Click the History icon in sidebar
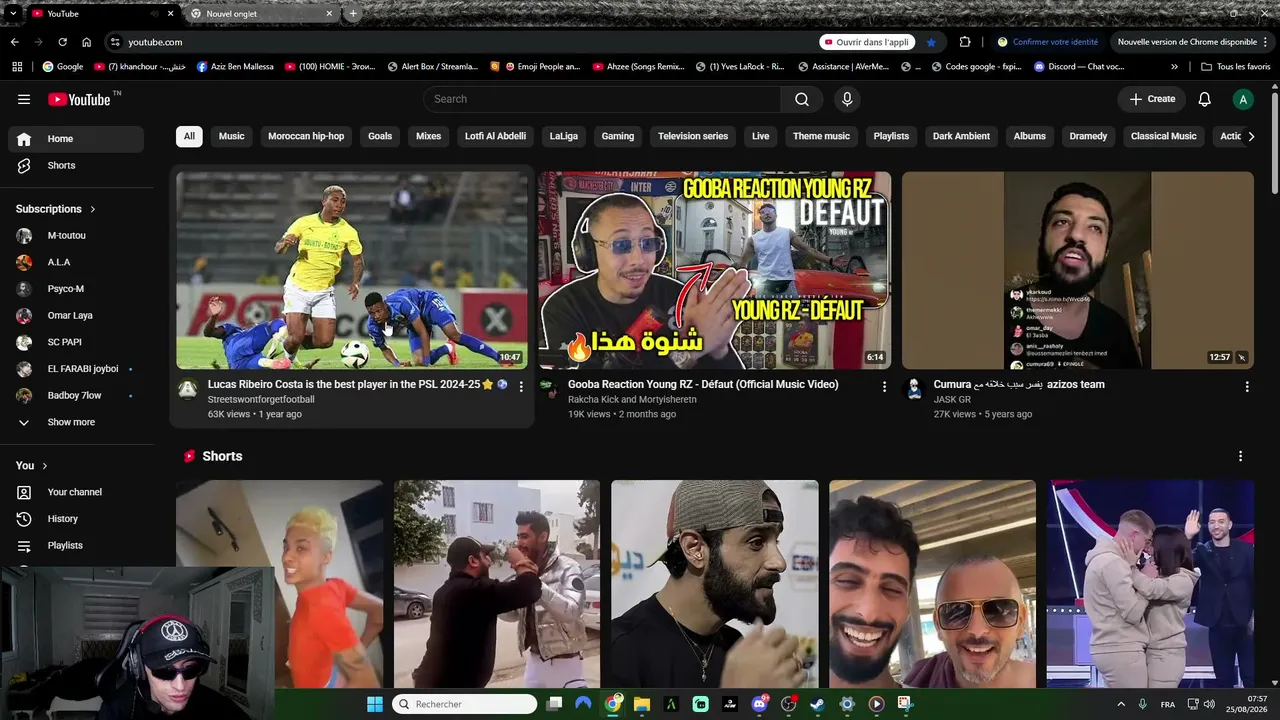This screenshot has height=720, width=1280. click(24, 519)
